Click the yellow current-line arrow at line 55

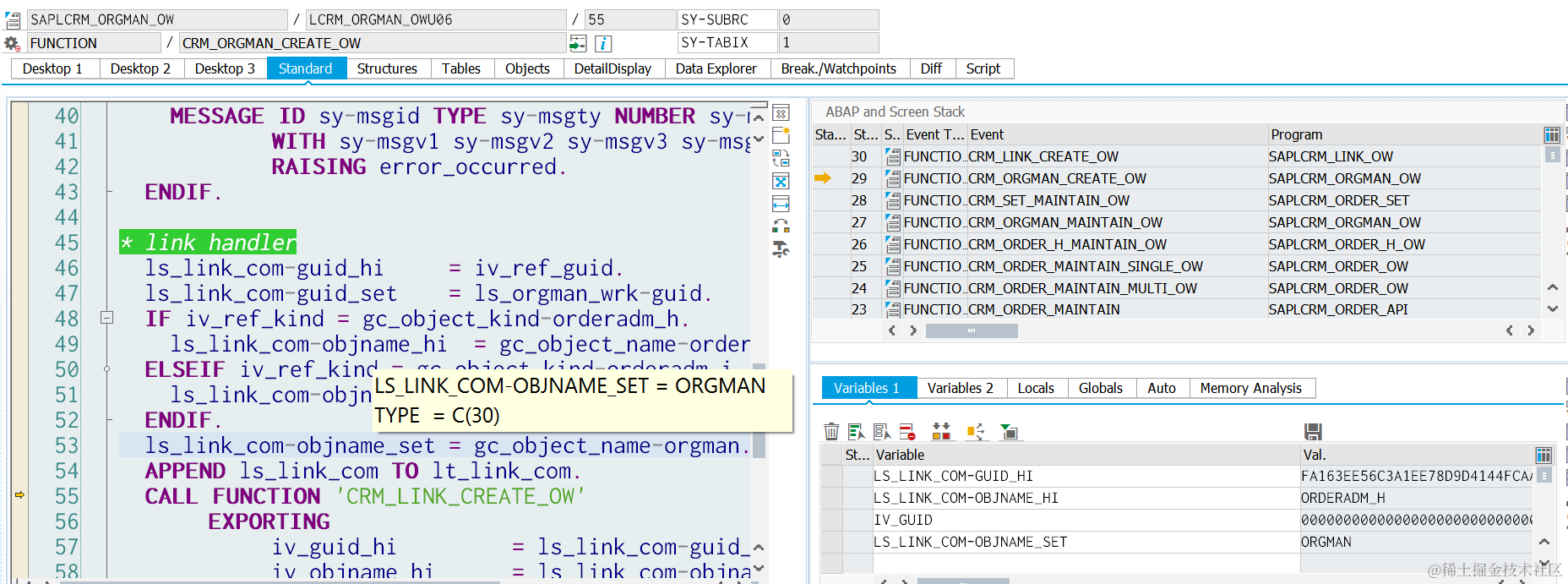[19, 494]
